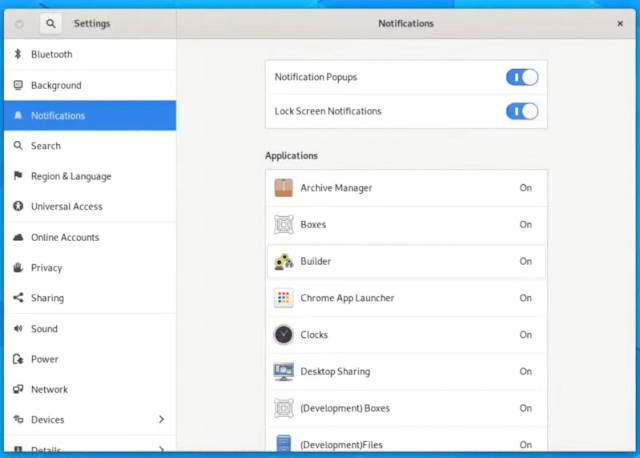This screenshot has height=458, width=640.
Task: Turn off the Notification Popups switch
Action: (522, 77)
